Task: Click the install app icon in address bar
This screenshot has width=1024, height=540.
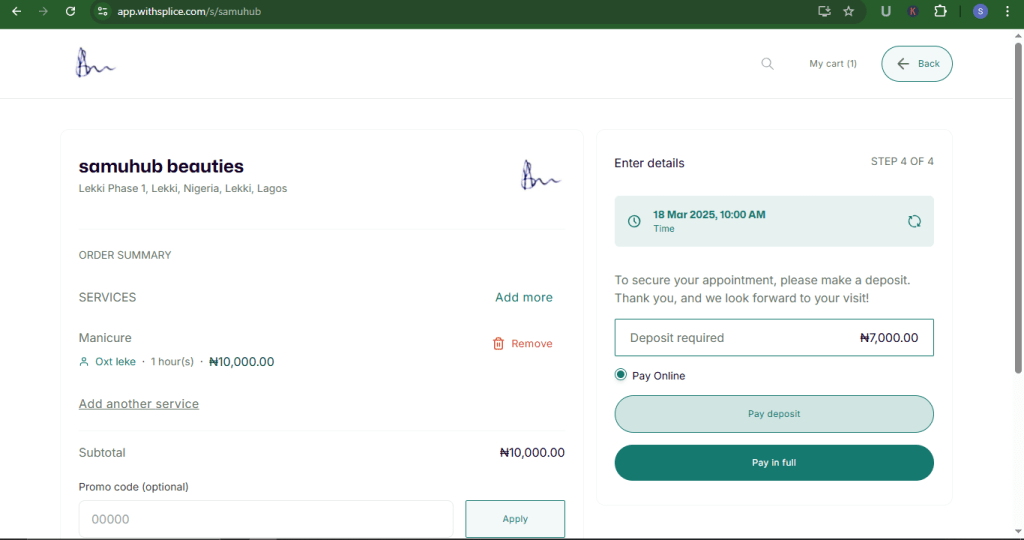Action: 824,11
